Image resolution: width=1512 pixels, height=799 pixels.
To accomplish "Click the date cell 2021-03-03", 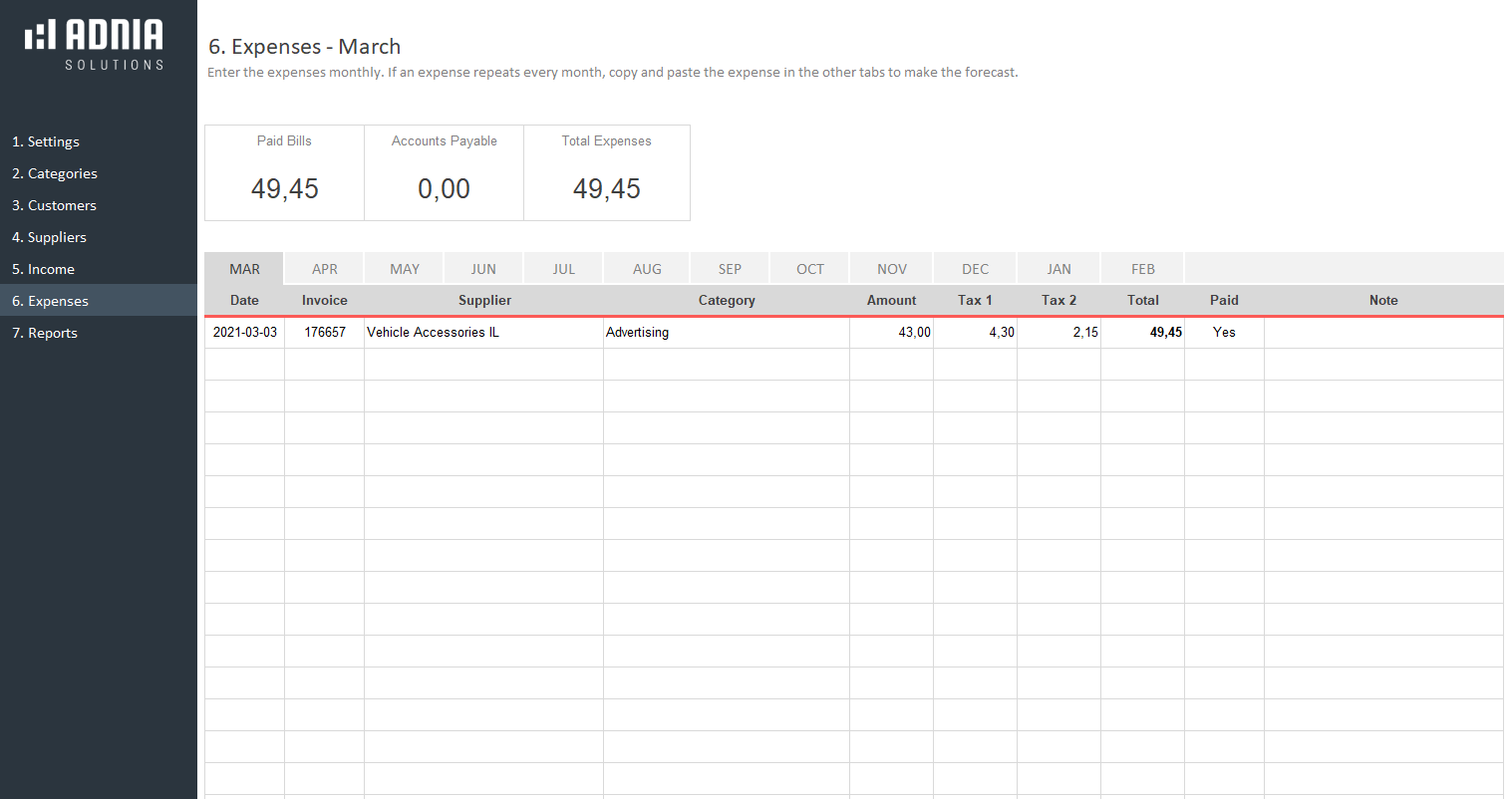I will click(x=244, y=332).
